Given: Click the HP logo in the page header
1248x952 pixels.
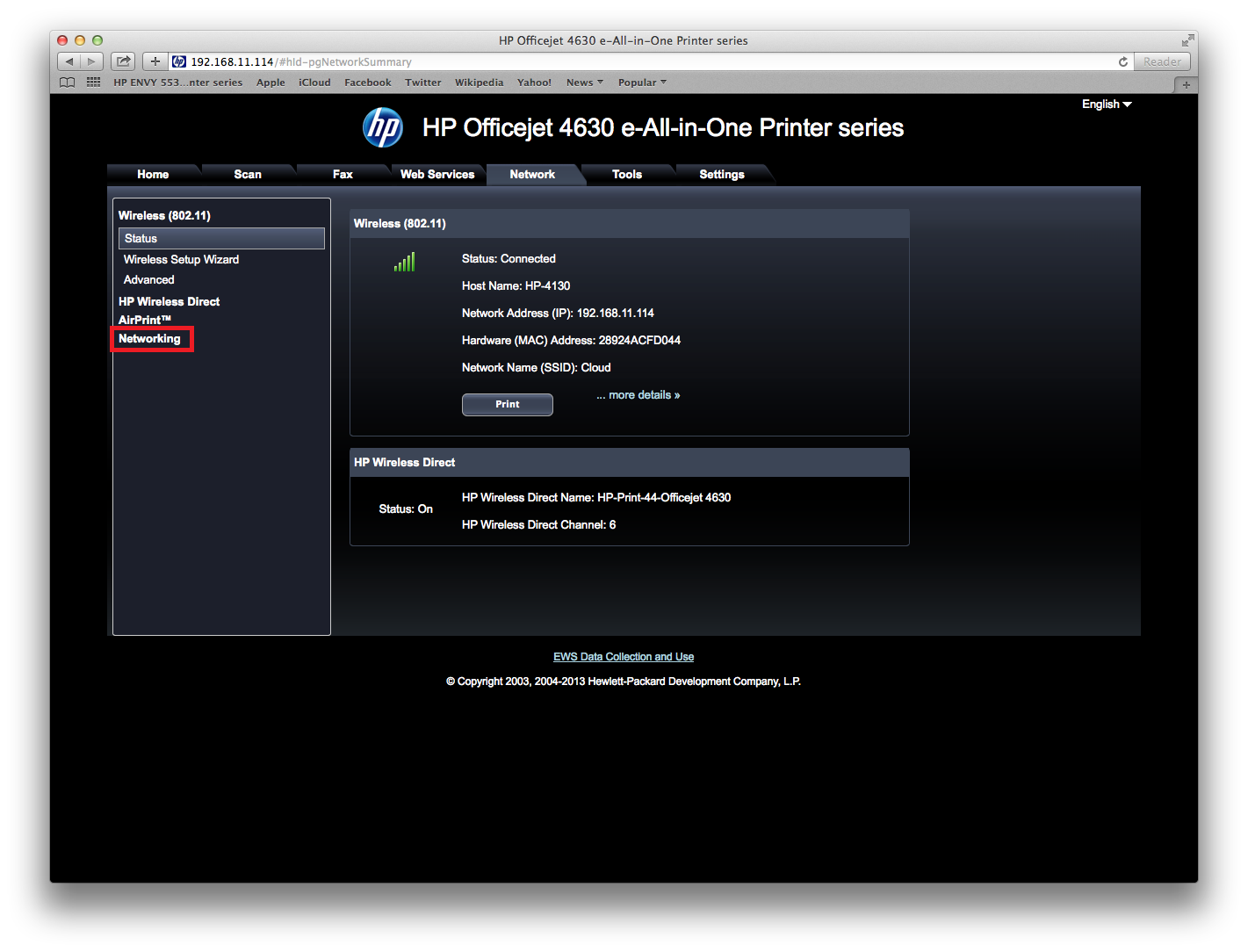Looking at the screenshot, I should (383, 127).
